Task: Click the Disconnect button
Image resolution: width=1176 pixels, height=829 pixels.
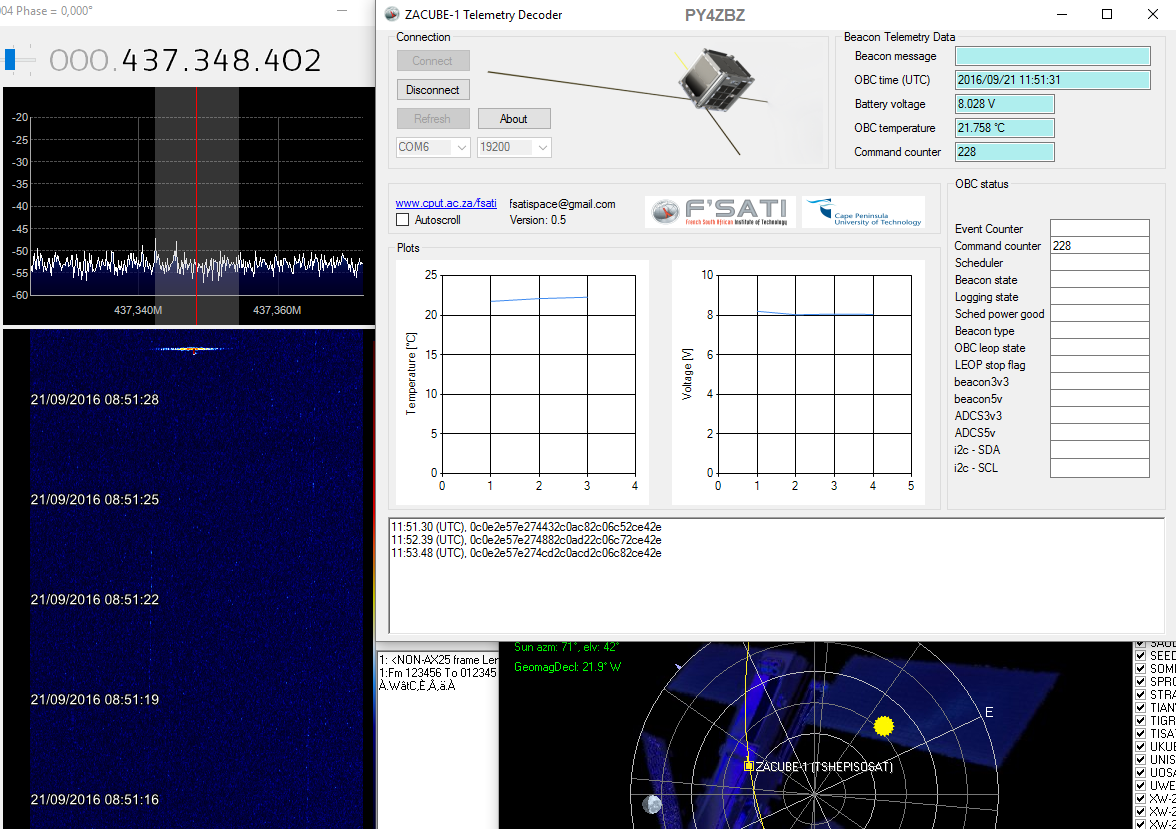Action: click(x=433, y=90)
